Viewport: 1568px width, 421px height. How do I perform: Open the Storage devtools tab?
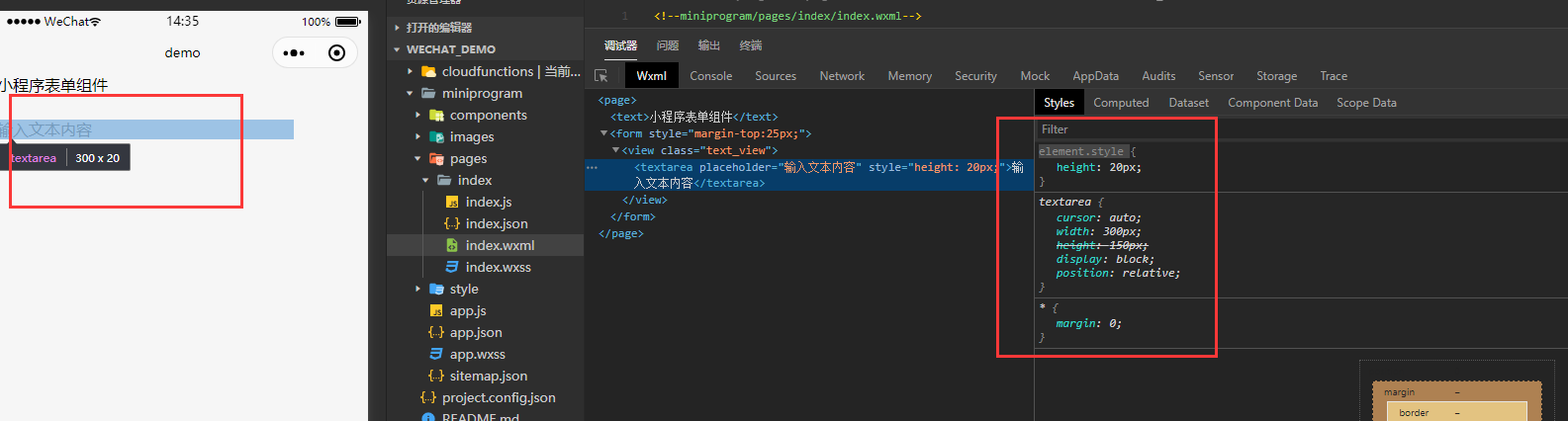pyautogui.click(x=1277, y=76)
